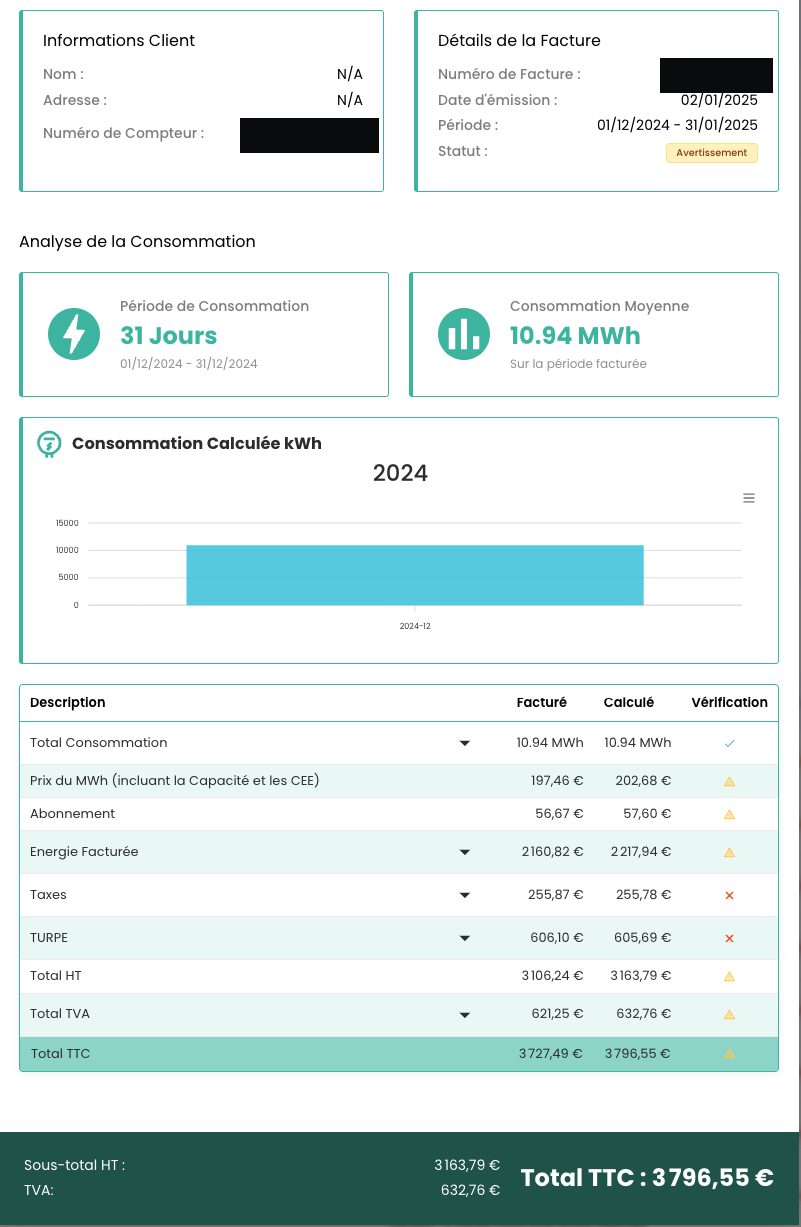Click the footer Total TTC : 3 796,55 €
This screenshot has height=1227, width=801.
click(647, 1177)
